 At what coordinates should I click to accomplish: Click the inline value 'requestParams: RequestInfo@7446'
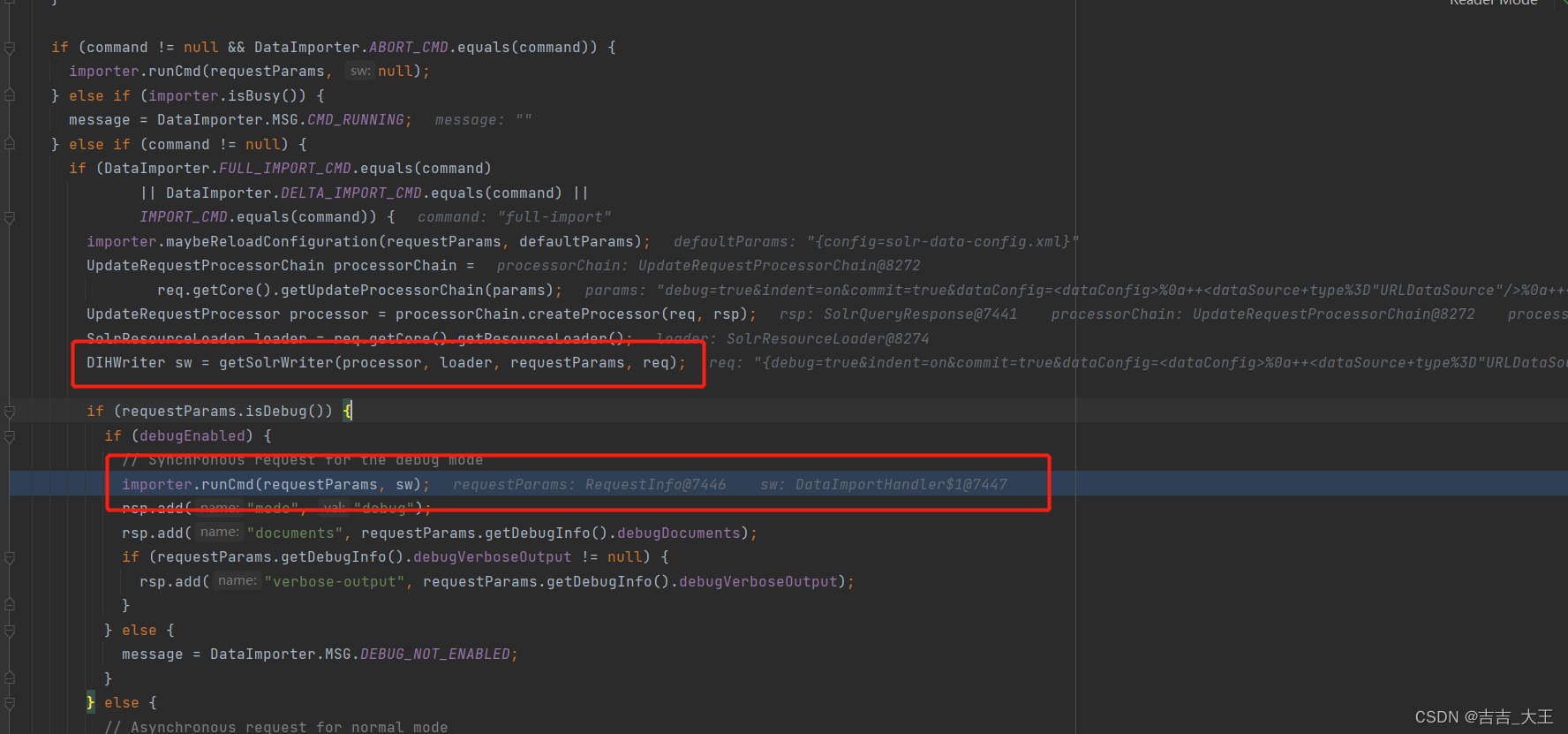coord(590,484)
